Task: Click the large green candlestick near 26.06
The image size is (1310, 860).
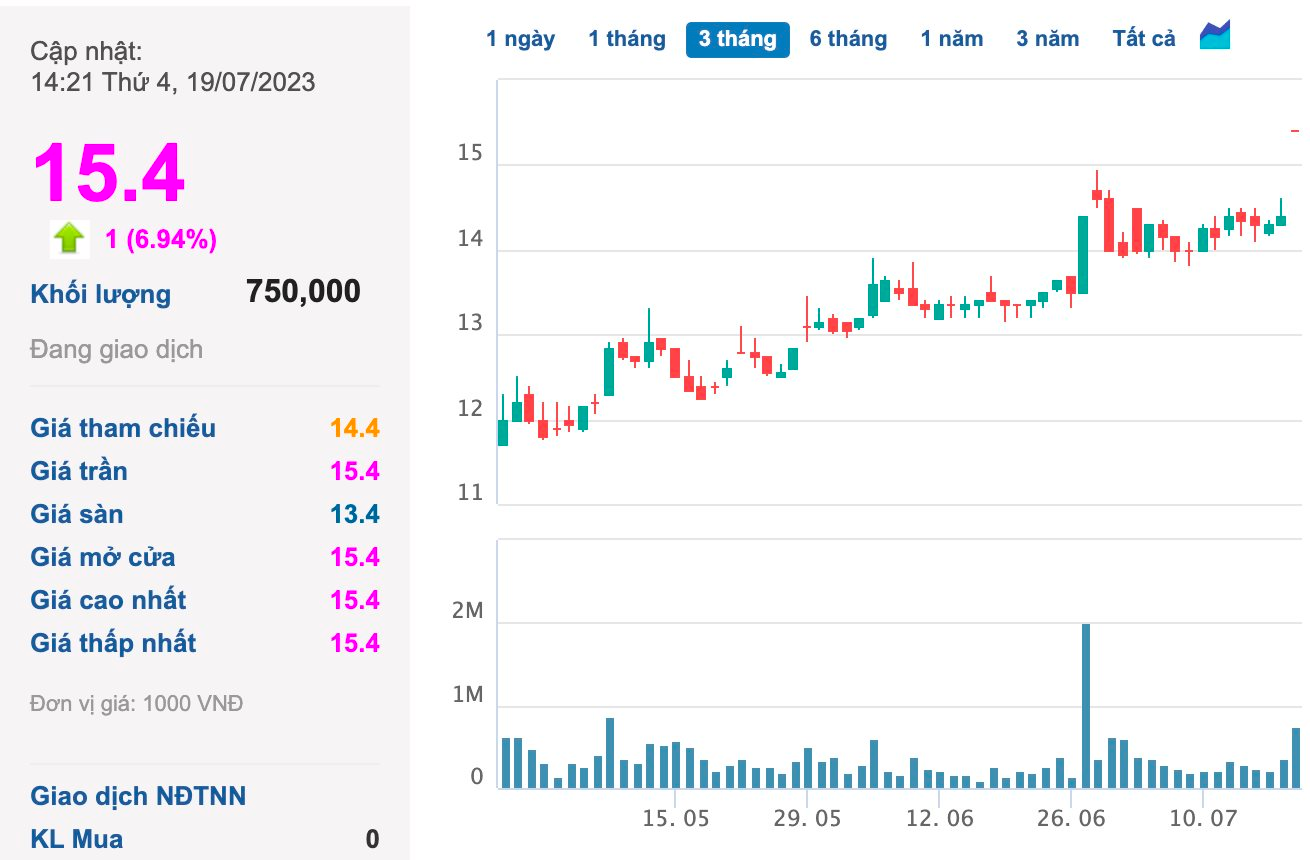Action: [x=1083, y=255]
